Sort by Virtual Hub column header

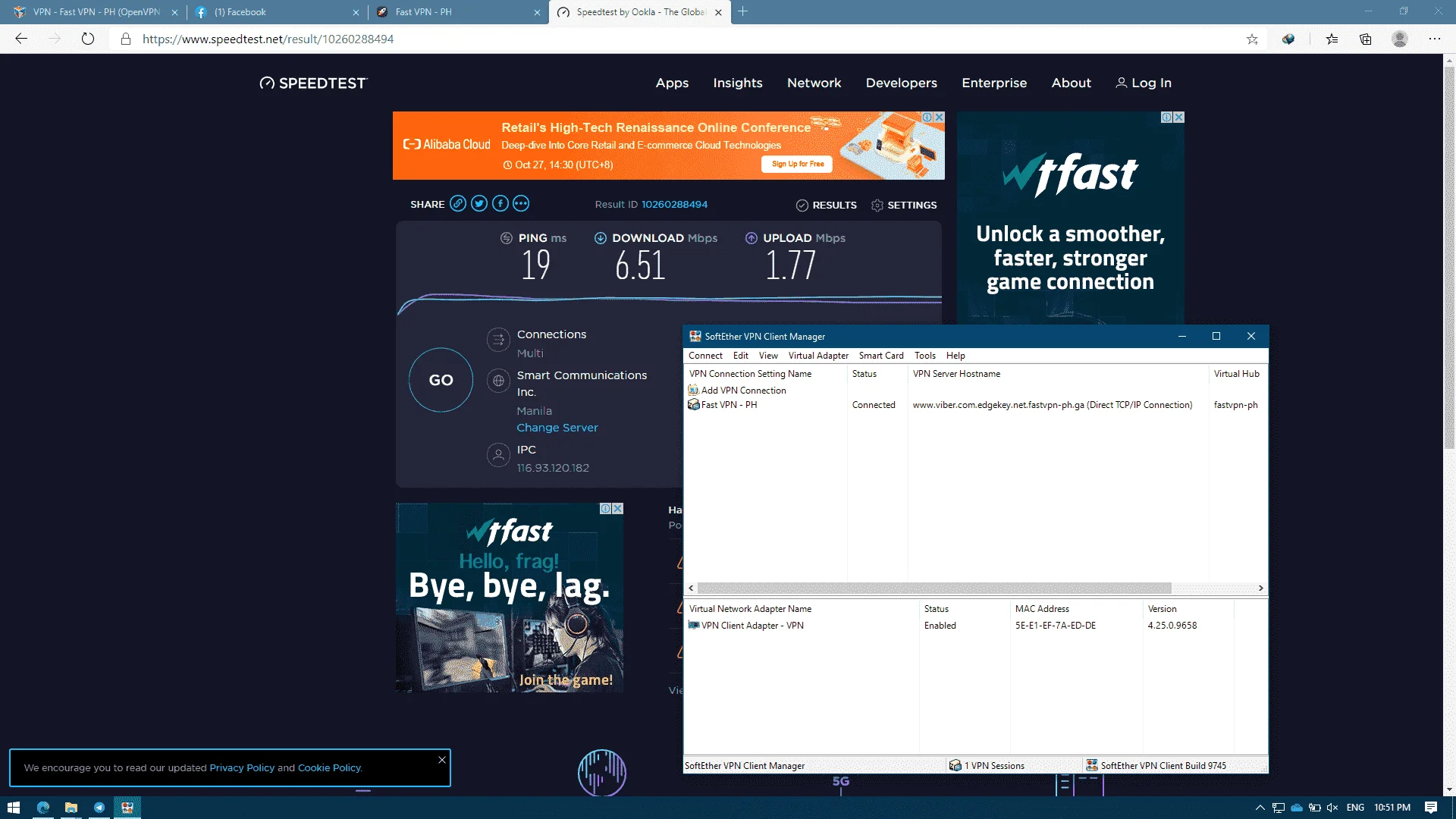click(x=1238, y=373)
